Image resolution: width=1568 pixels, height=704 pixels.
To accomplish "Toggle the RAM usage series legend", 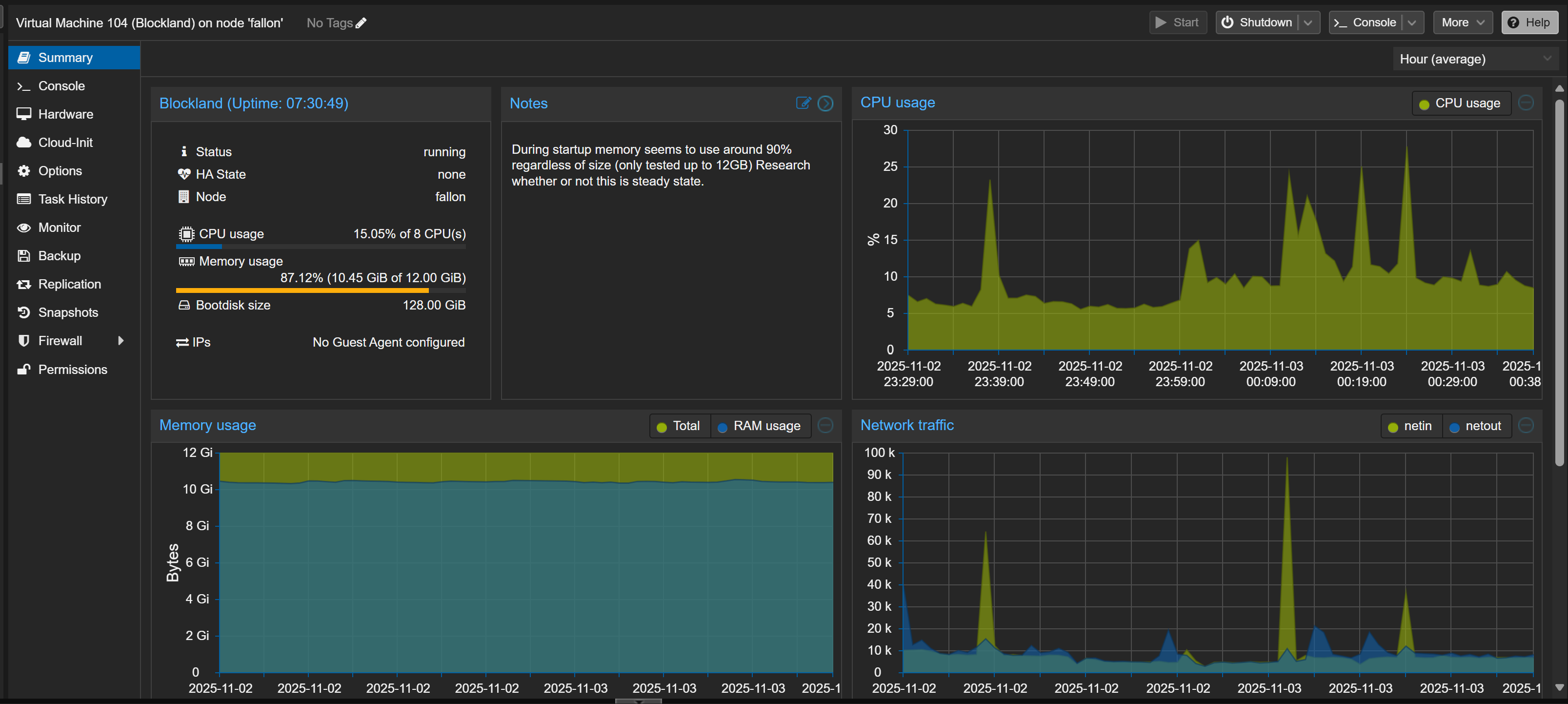I will pyautogui.click(x=759, y=426).
